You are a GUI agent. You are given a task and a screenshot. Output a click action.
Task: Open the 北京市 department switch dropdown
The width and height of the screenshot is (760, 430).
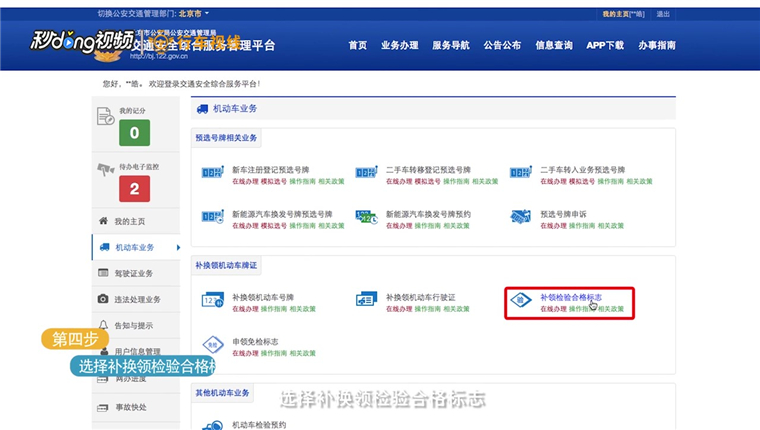(193, 14)
